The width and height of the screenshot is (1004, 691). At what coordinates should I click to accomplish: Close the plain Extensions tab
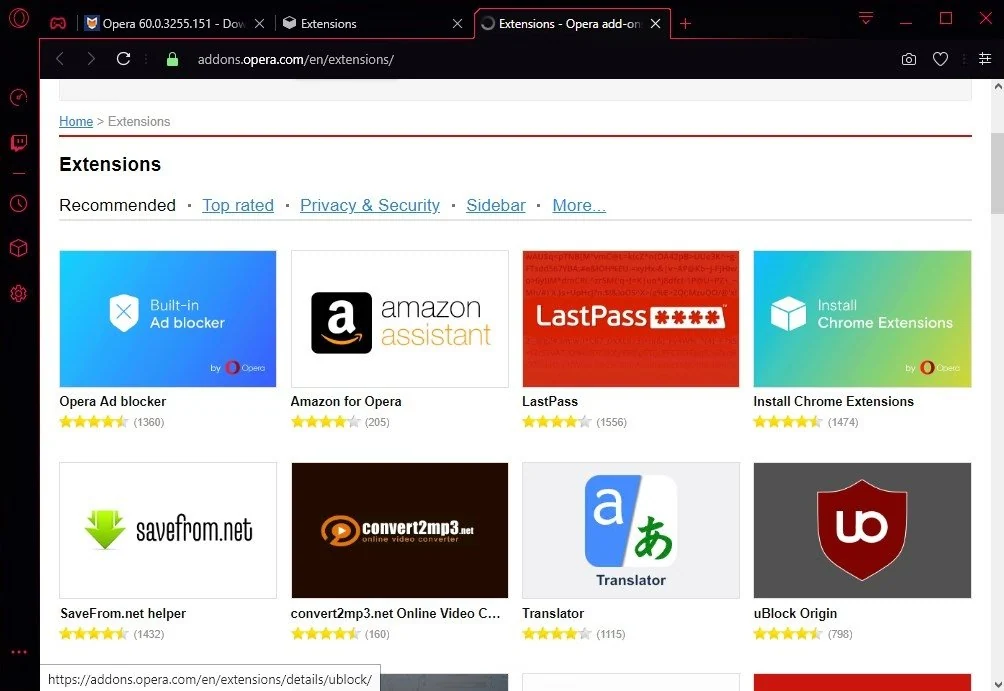tap(457, 24)
